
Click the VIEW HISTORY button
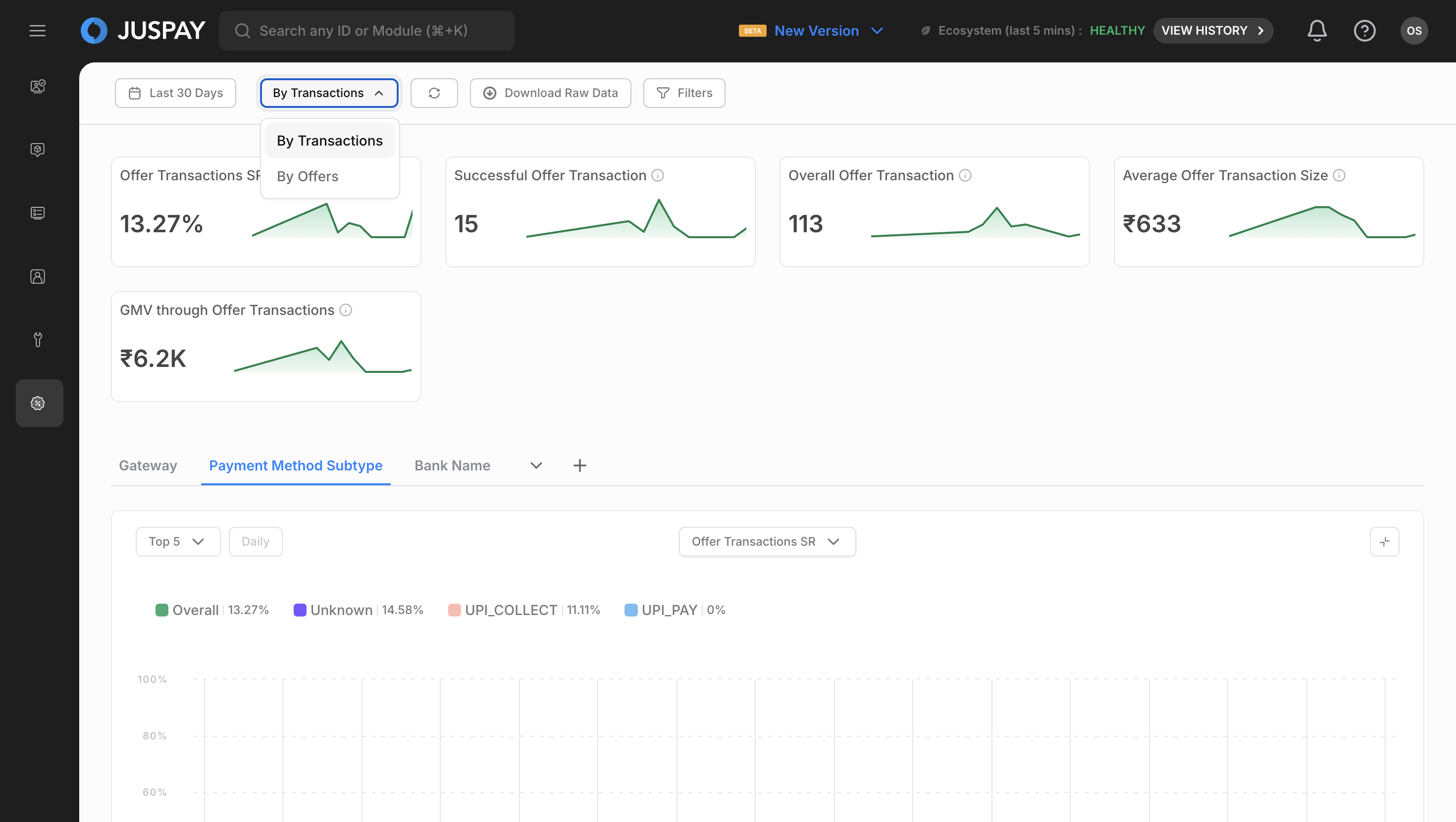pyautogui.click(x=1212, y=31)
